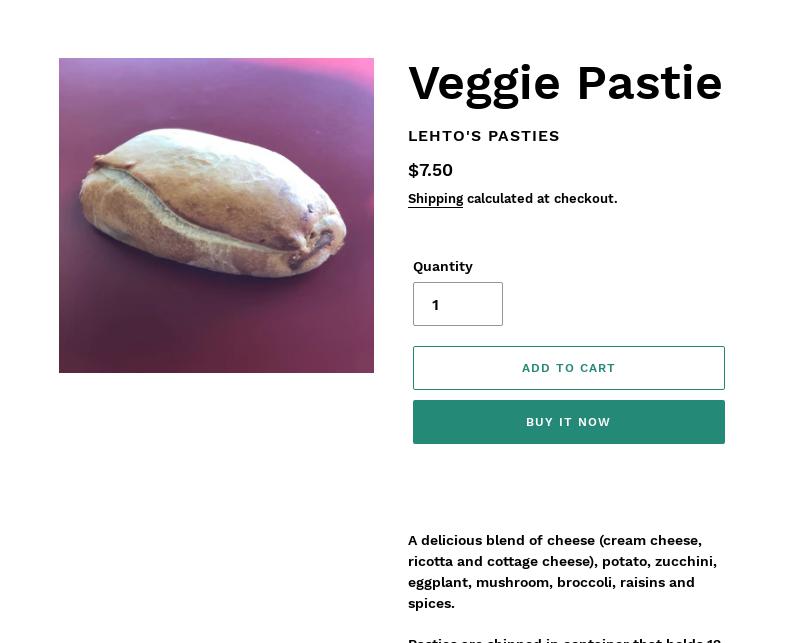Image resolution: width=785 pixels, height=643 pixels.
Task: Click the Veggie Pastie product title
Action: click(565, 83)
